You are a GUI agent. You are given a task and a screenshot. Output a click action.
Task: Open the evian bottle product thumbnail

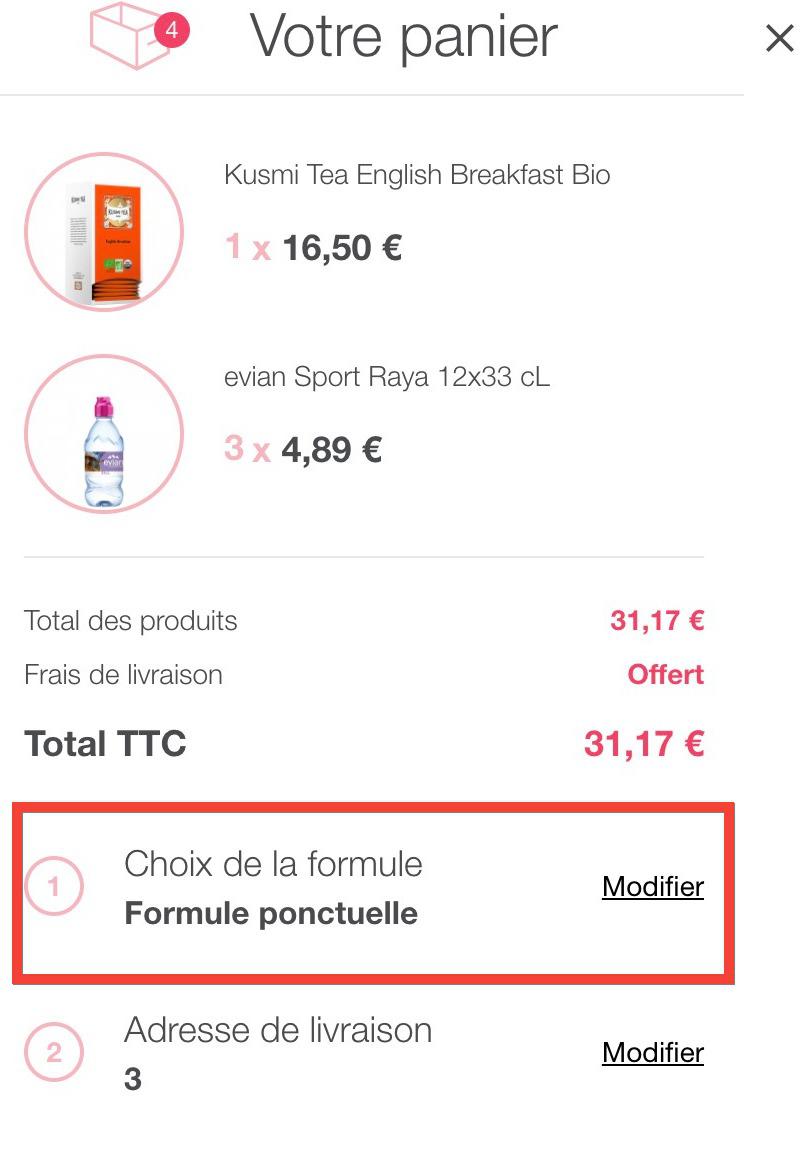click(x=104, y=434)
